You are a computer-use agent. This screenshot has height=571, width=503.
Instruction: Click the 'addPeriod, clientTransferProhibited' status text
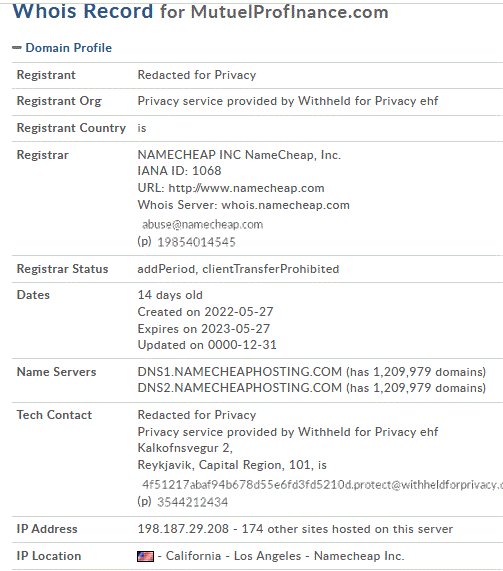coord(238,269)
